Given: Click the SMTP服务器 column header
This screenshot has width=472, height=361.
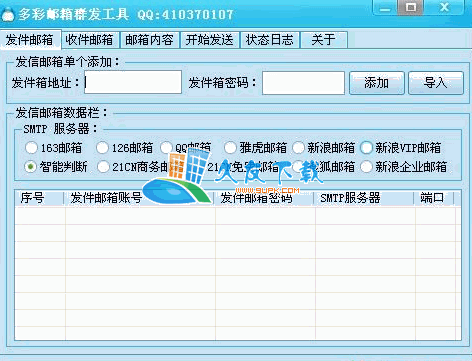Looking at the screenshot, I should (x=364, y=198).
